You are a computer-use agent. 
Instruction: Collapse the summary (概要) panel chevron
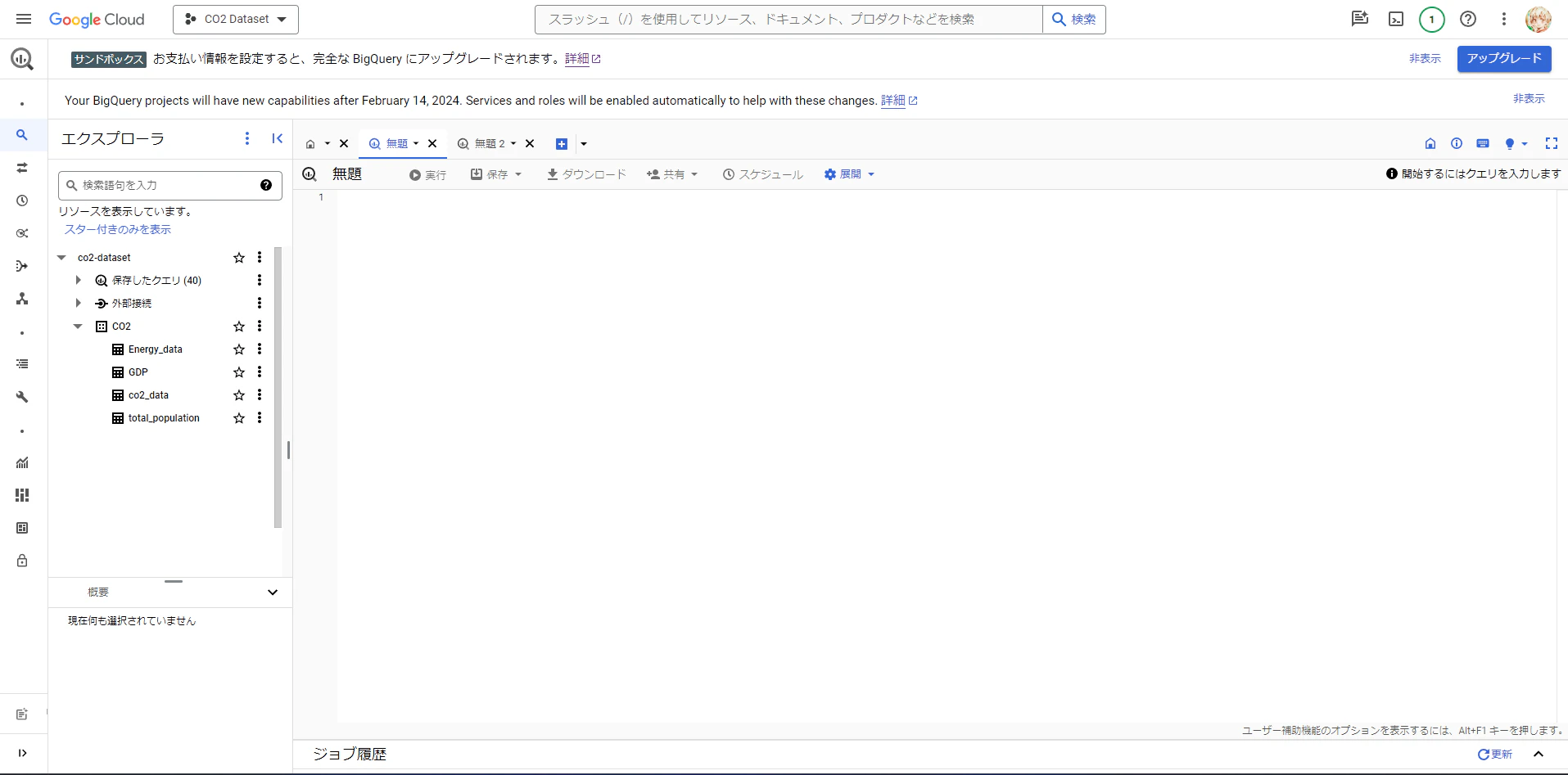tap(273, 593)
